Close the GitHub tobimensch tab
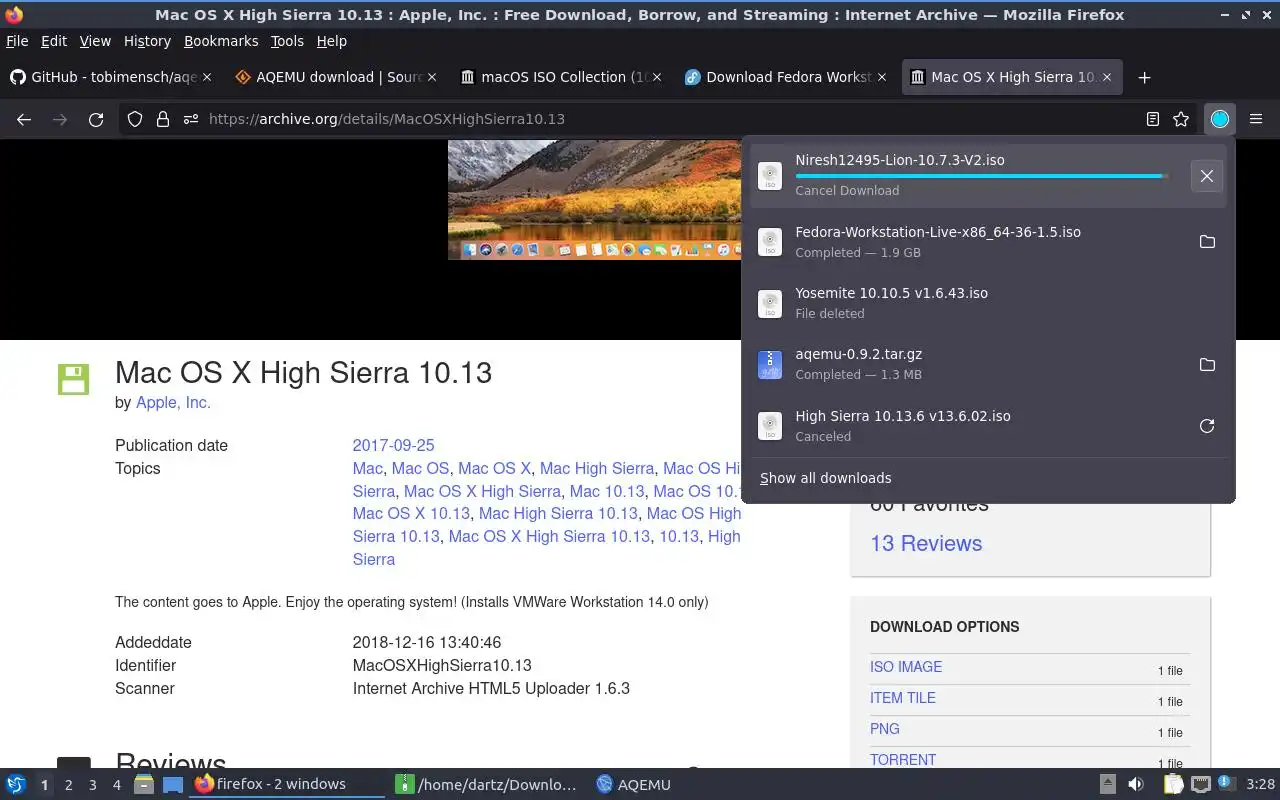 point(207,77)
